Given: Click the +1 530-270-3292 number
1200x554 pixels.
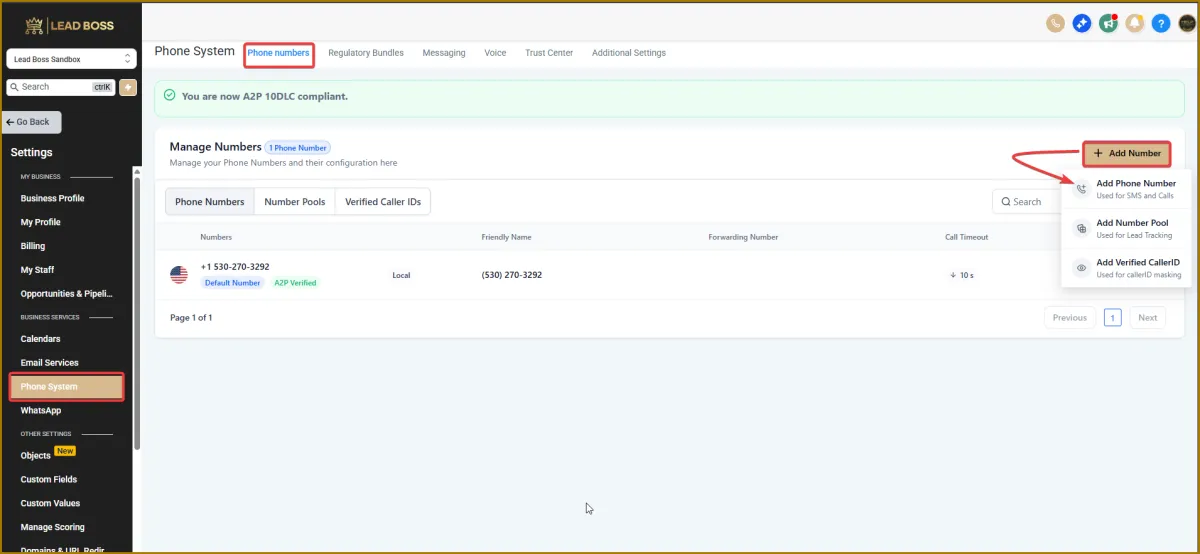Looking at the screenshot, I should tap(235, 267).
